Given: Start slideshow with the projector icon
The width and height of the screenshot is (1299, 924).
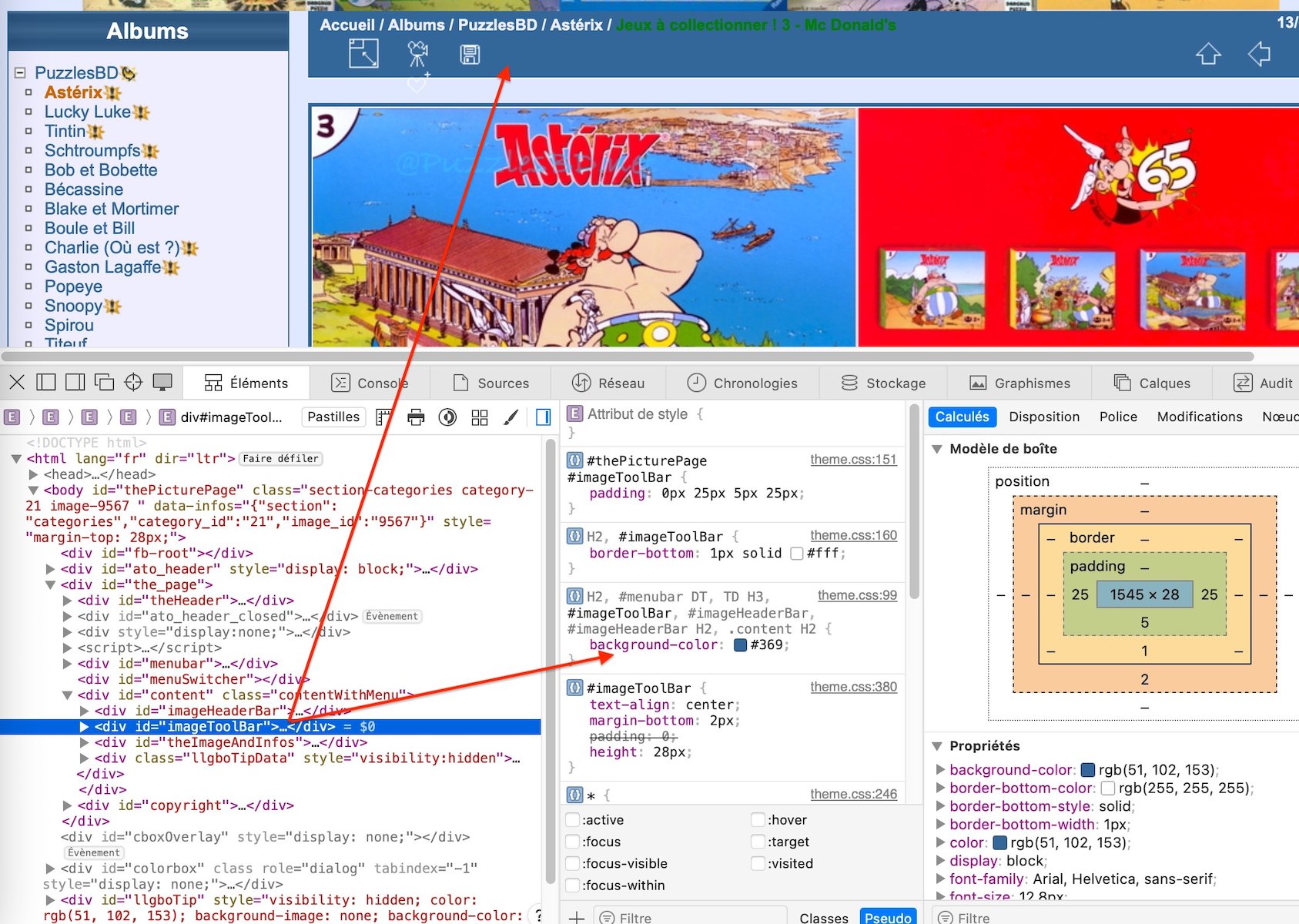Looking at the screenshot, I should 418,54.
